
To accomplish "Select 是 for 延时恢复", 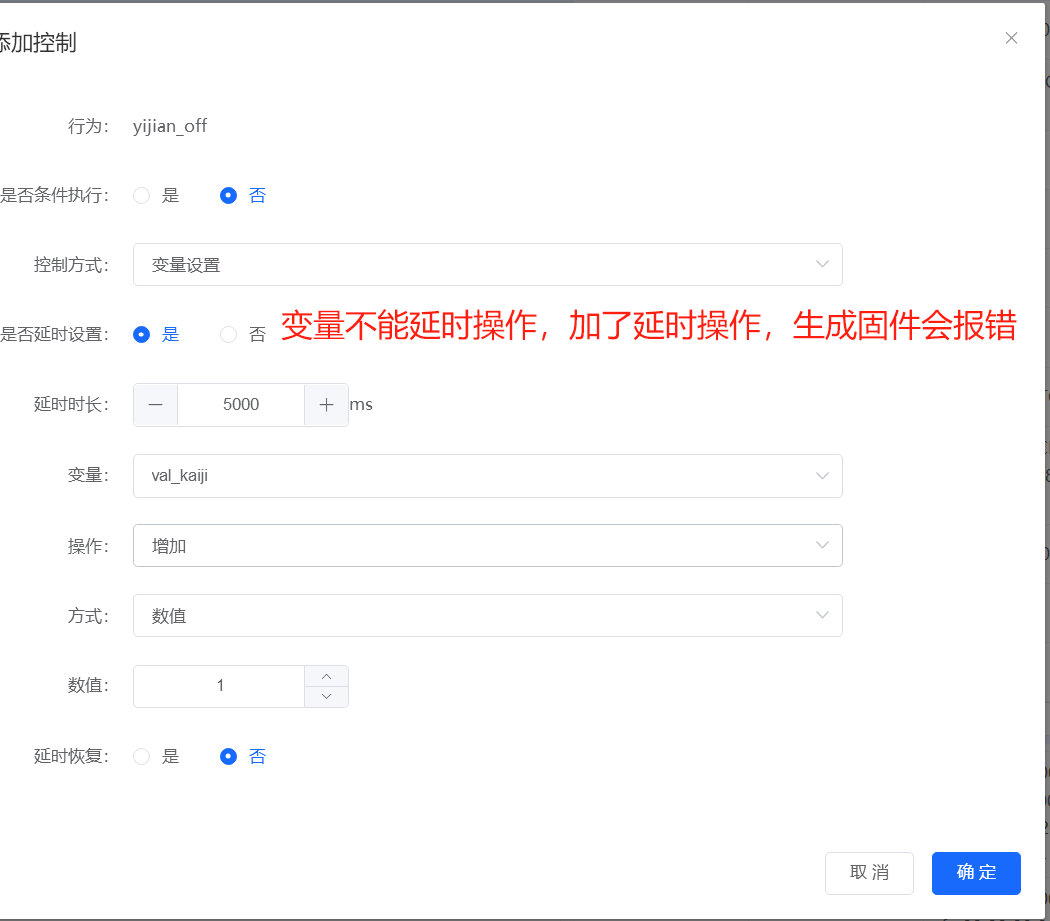I will coord(141,756).
